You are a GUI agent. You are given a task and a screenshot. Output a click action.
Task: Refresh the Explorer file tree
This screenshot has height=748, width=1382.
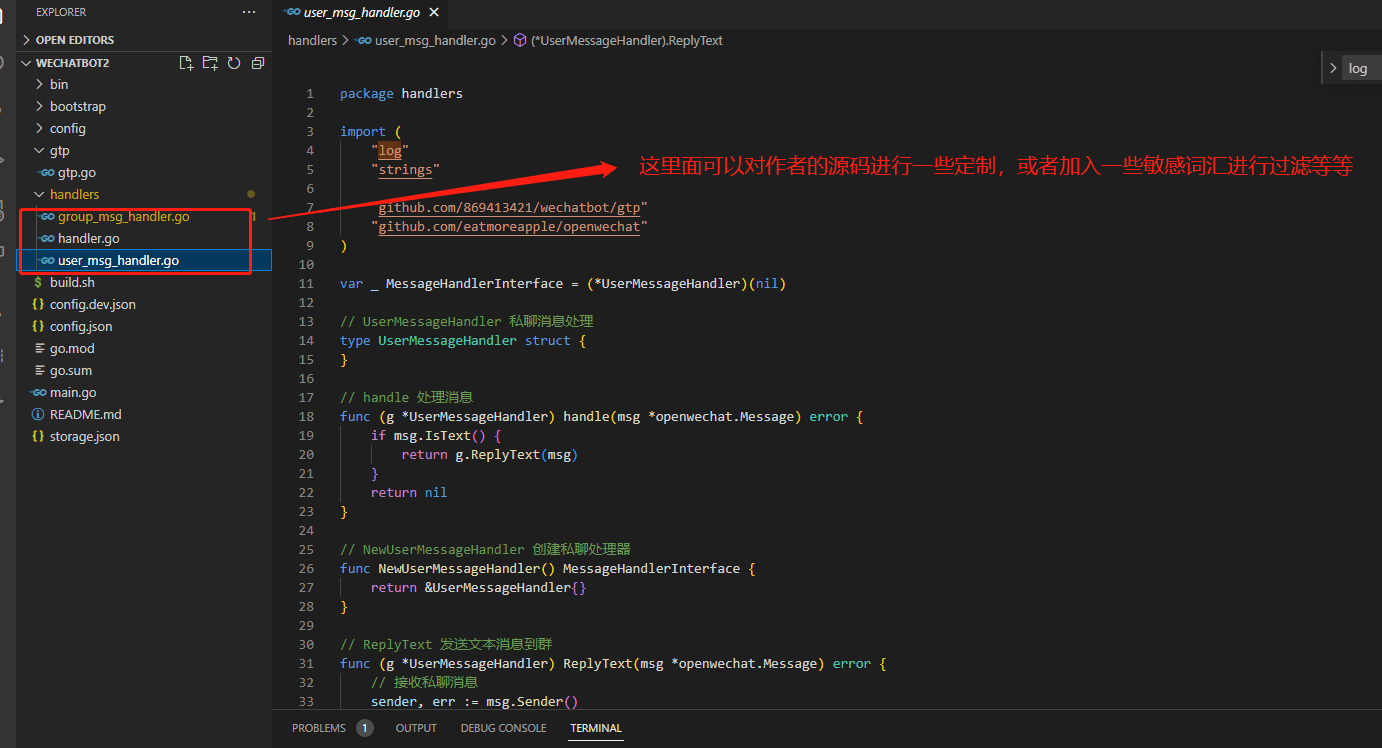(234, 63)
